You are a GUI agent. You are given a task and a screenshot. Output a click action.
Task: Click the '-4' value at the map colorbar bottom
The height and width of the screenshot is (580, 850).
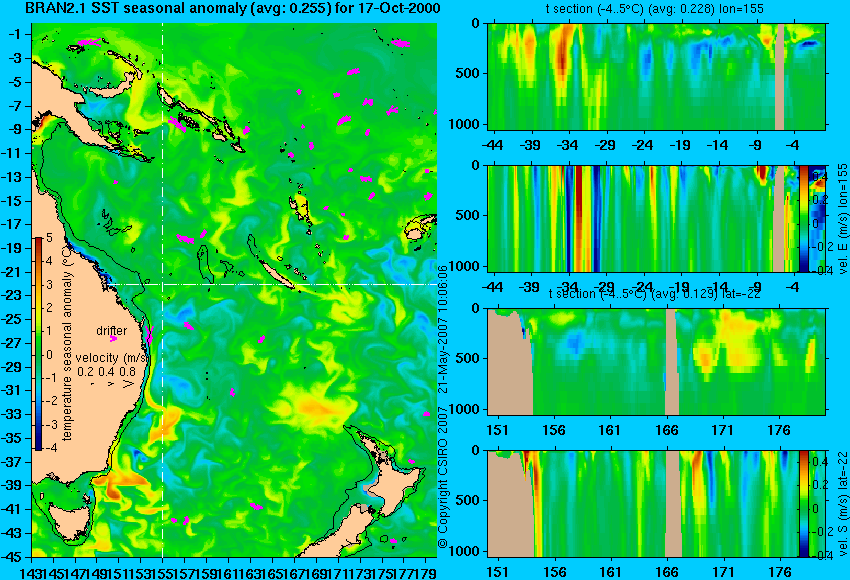(49, 448)
